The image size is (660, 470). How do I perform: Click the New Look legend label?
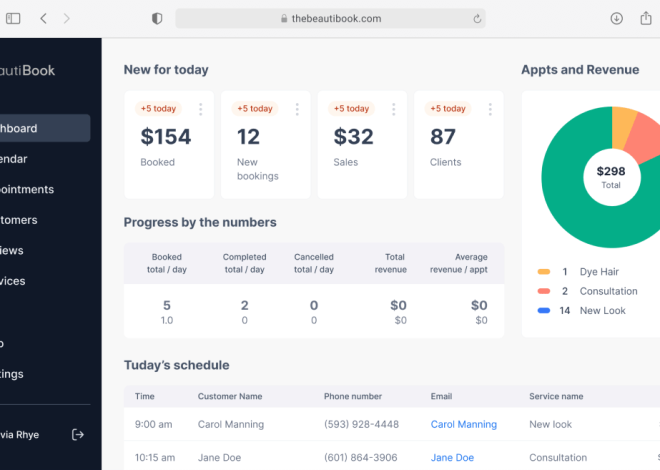pyautogui.click(x=602, y=311)
